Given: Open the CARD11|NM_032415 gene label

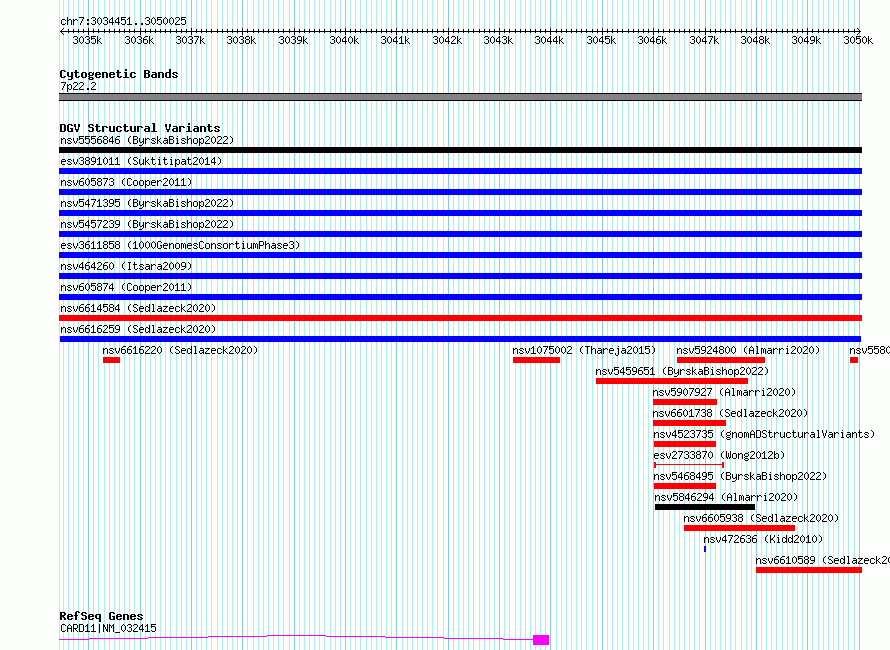Looking at the screenshot, I should click(x=108, y=628).
